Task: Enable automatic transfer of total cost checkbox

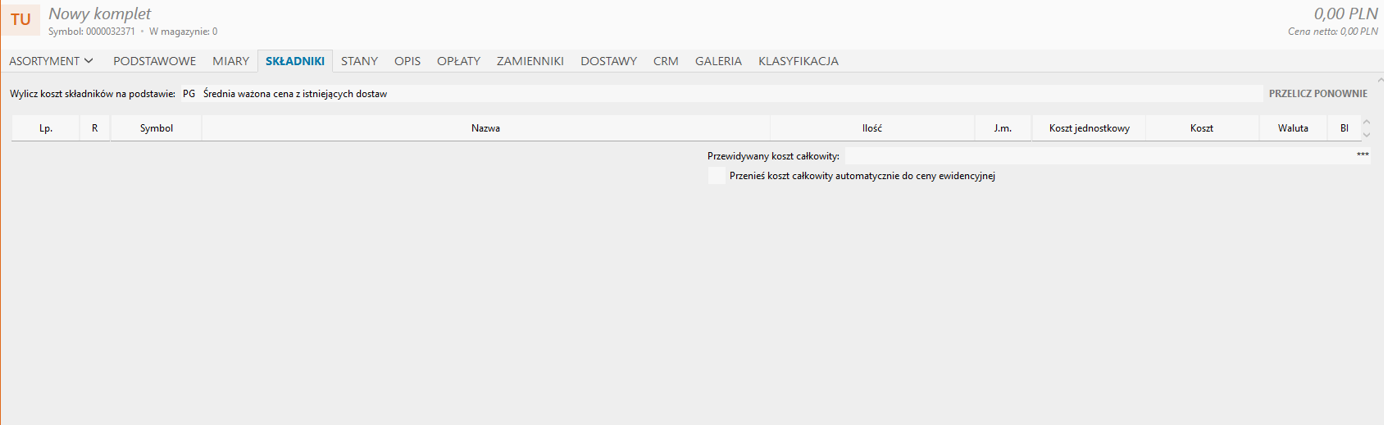Action: pyautogui.click(x=716, y=176)
